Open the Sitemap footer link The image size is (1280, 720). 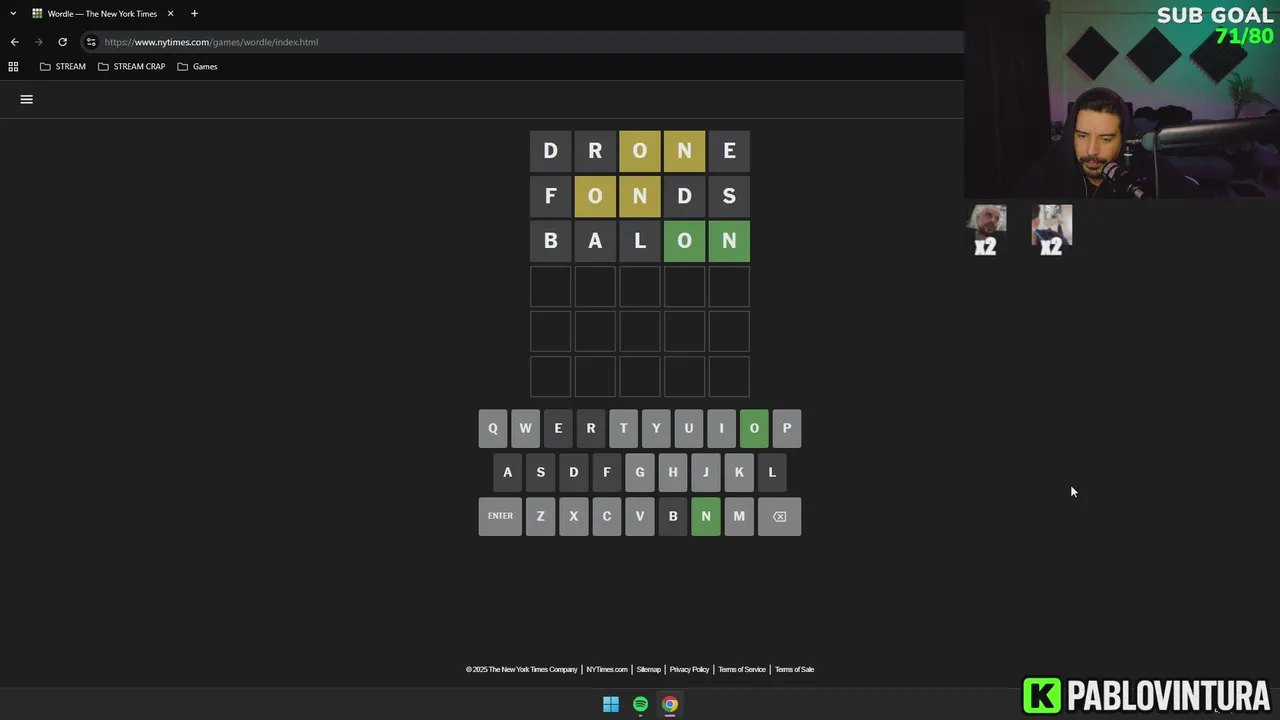point(649,669)
